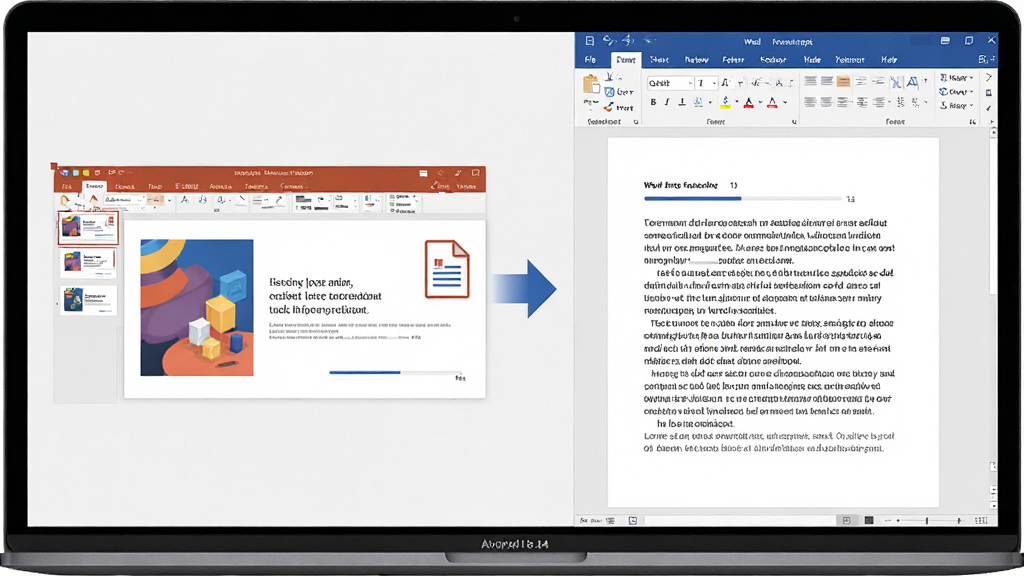Viewport: 1024px width, 576px height.
Task: Toggle Underline formatting in Word
Action: click(682, 102)
